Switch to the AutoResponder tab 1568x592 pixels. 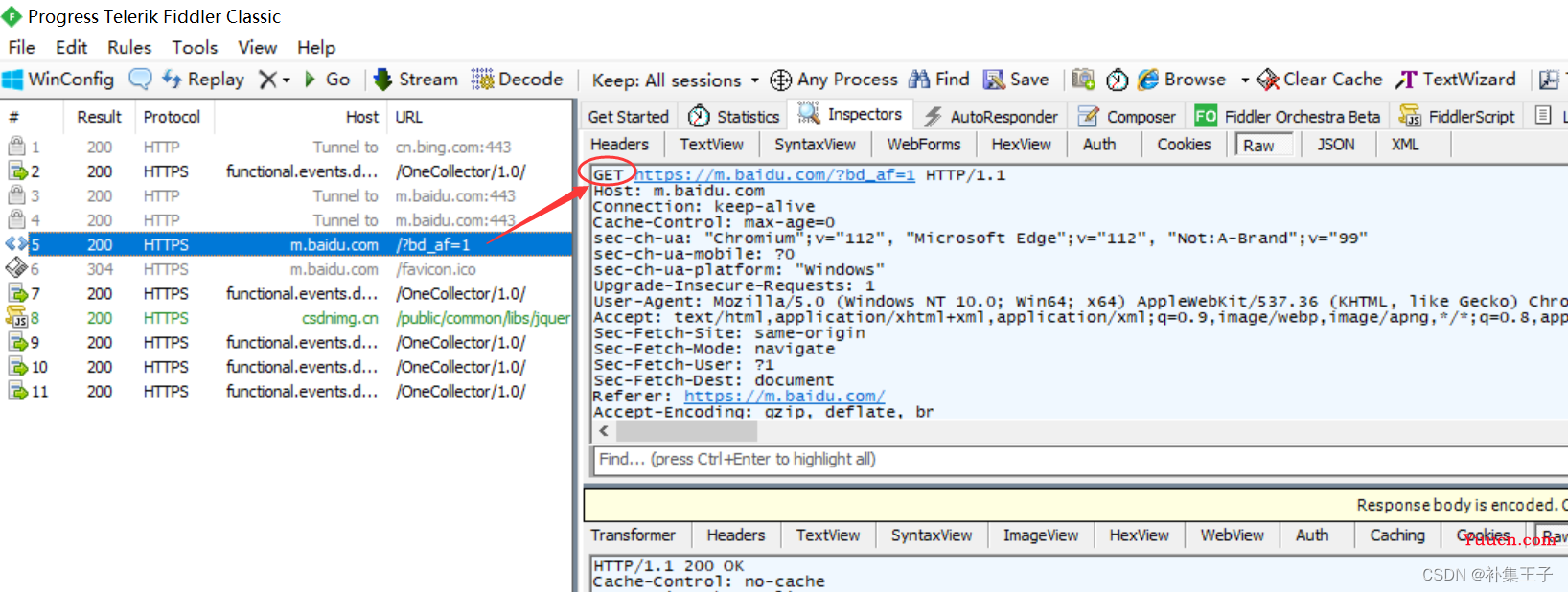click(x=991, y=117)
